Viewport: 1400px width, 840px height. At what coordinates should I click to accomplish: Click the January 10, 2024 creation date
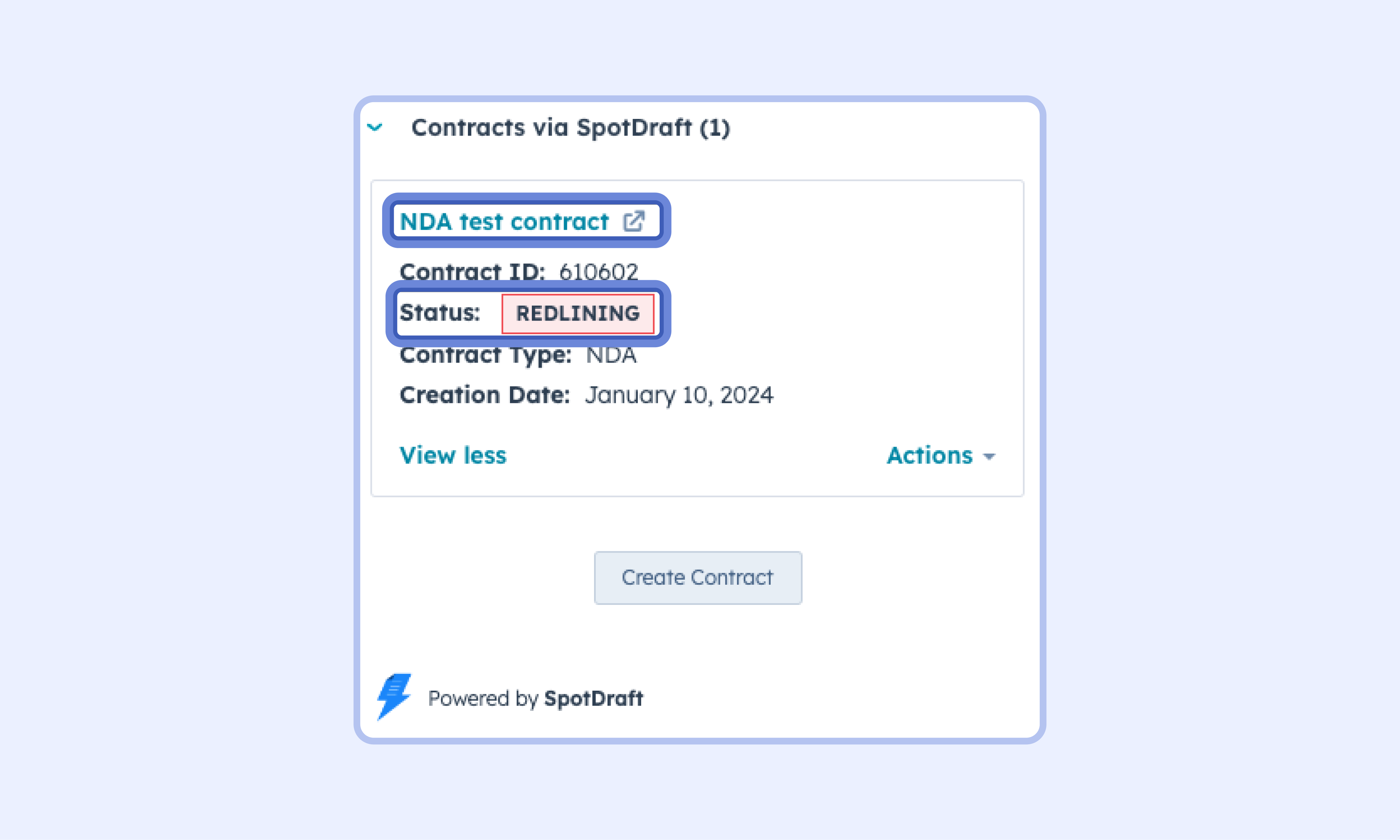[x=679, y=395]
